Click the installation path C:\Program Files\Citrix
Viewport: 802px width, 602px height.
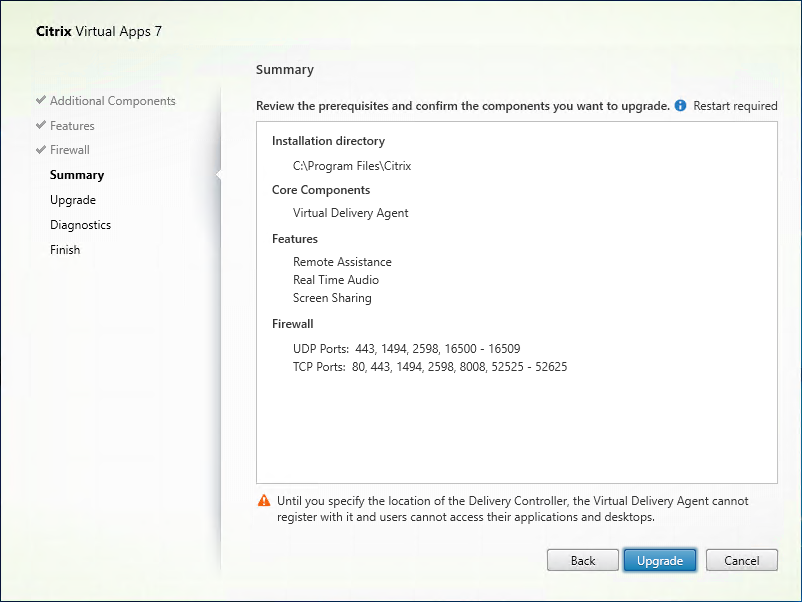[x=345, y=166]
